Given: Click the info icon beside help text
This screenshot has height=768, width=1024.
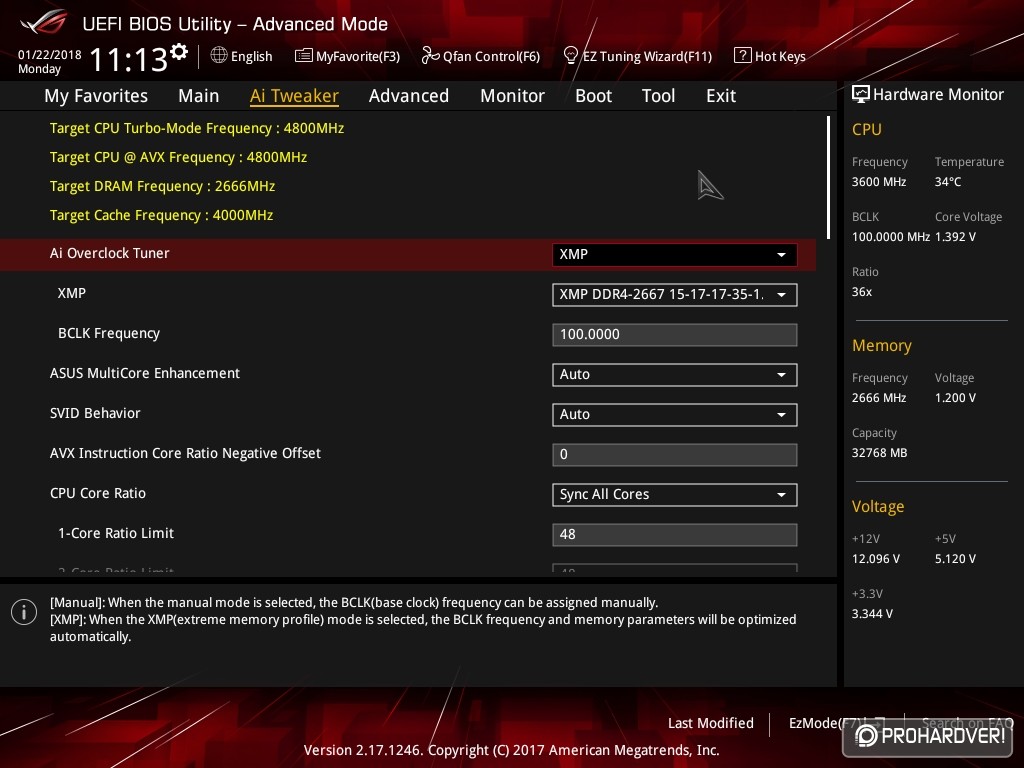Looking at the screenshot, I should 24,612.
